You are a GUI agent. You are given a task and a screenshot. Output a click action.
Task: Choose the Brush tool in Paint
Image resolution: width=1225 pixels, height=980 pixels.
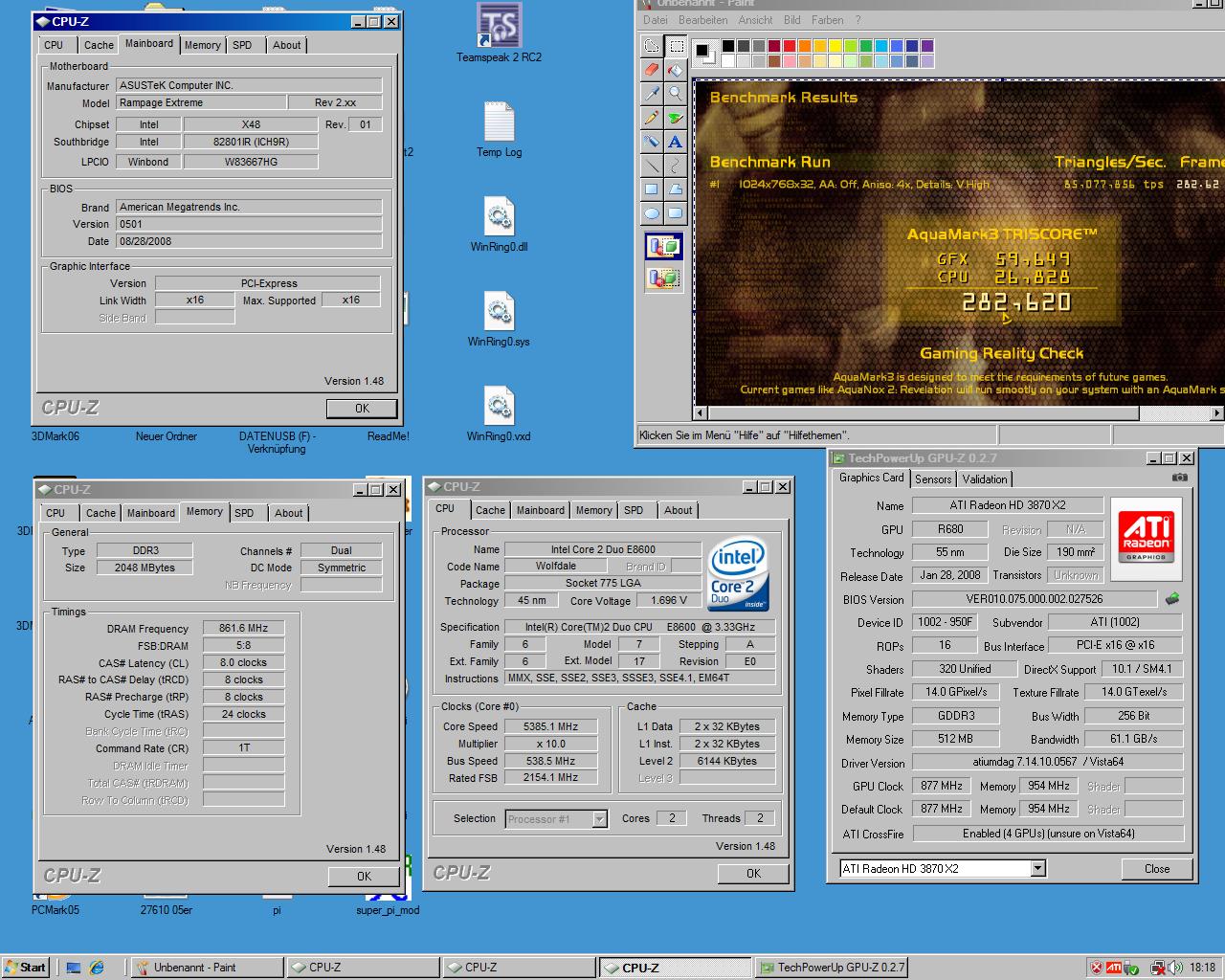tap(676, 118)
